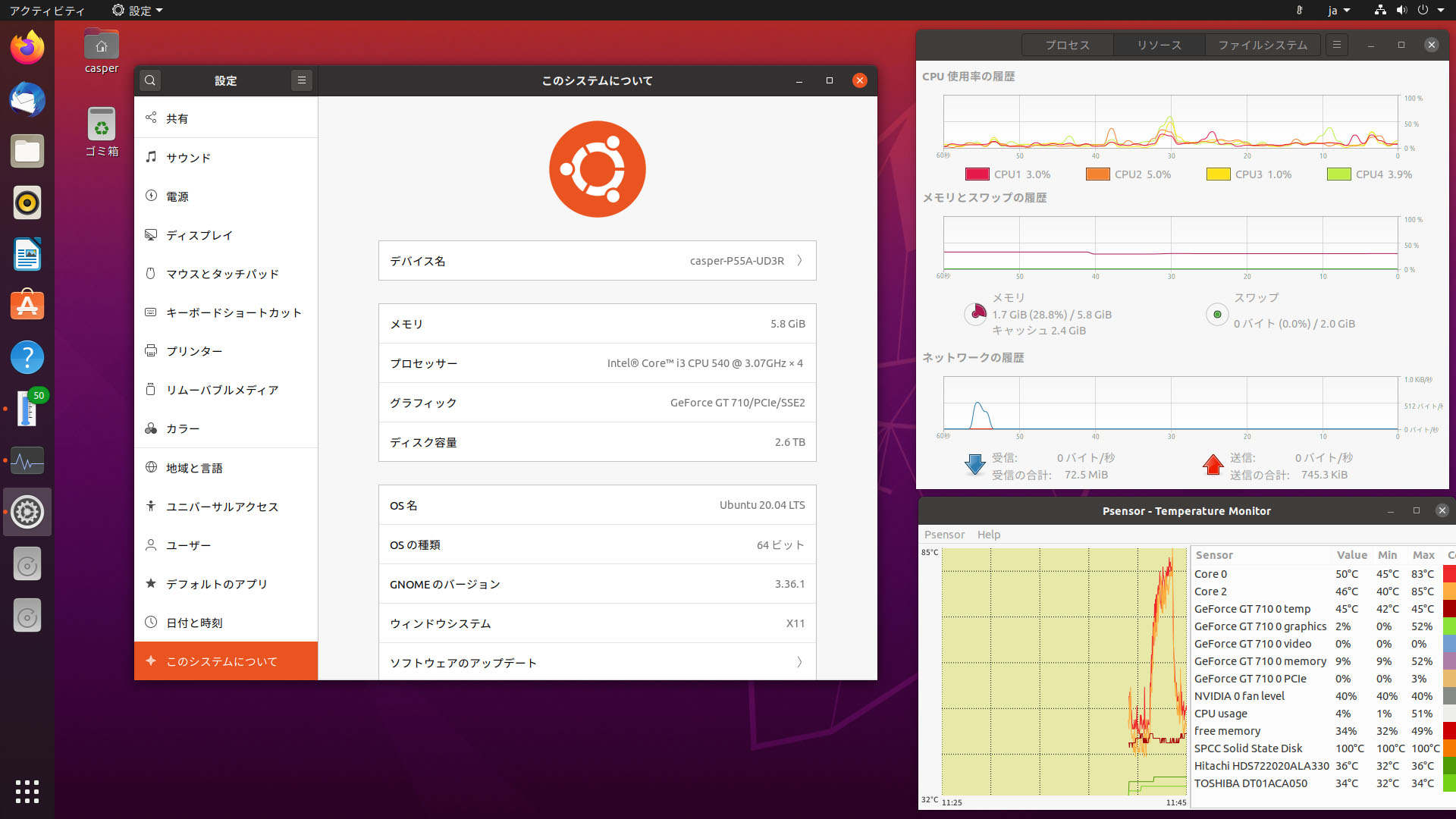Click the CPU1 red color swatch
The width and height of the screenshot is (1456, 819).
977,174
